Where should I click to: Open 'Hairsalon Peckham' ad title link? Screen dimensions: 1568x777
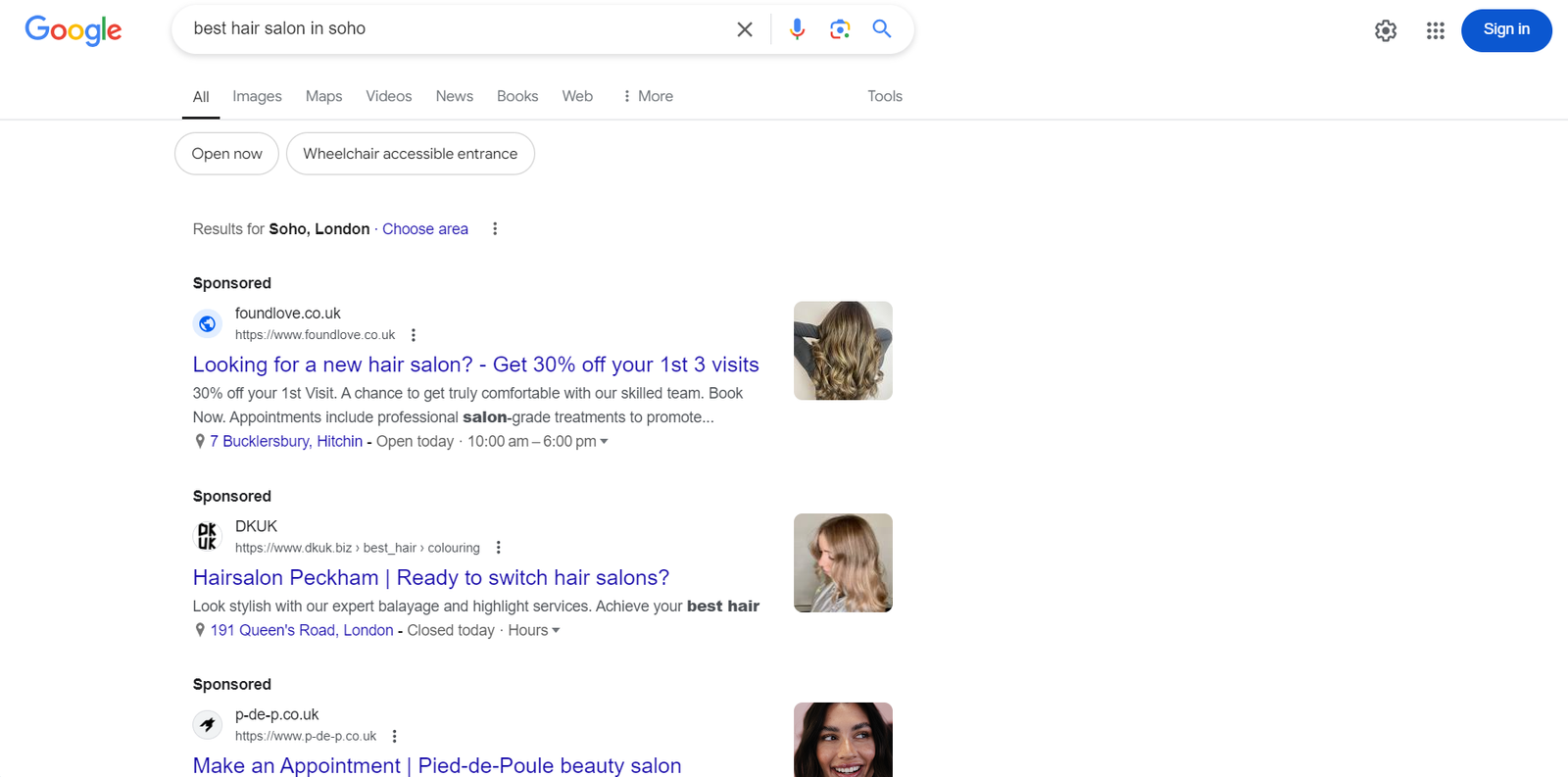click(431, 577)
